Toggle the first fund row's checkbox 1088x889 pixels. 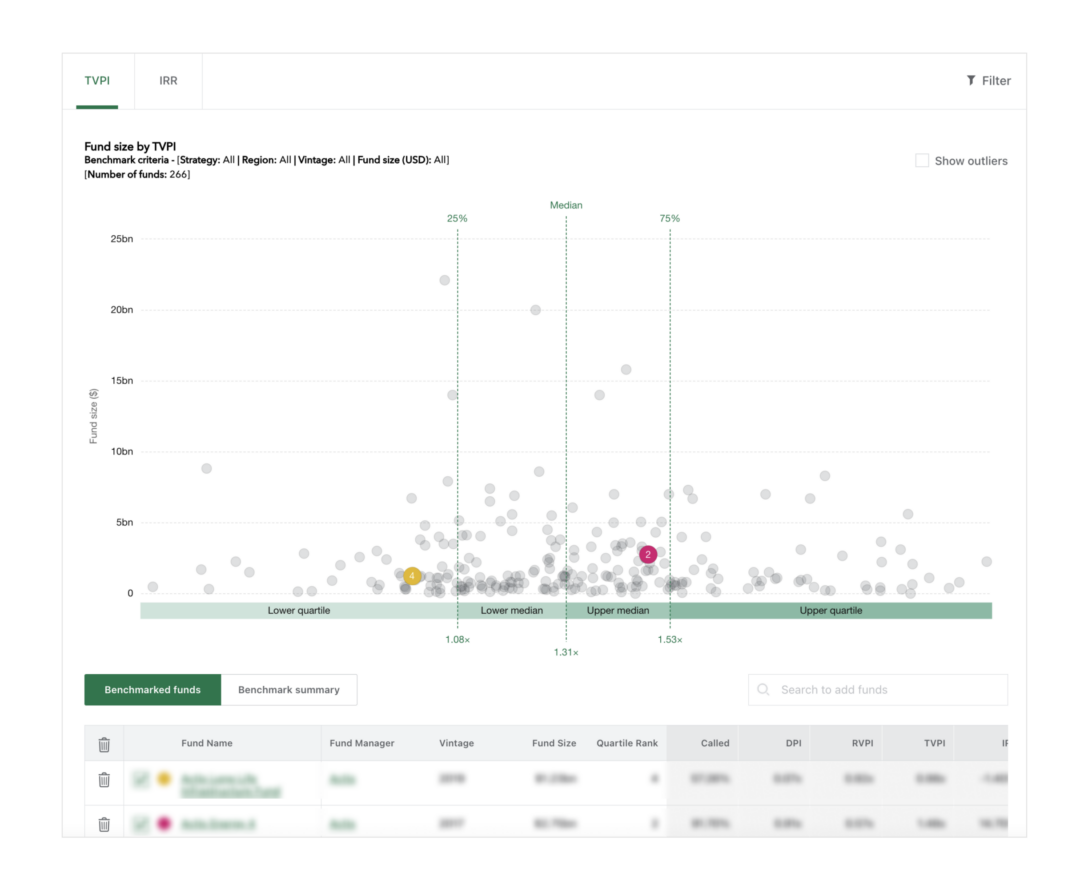click(x=141, y=779)
